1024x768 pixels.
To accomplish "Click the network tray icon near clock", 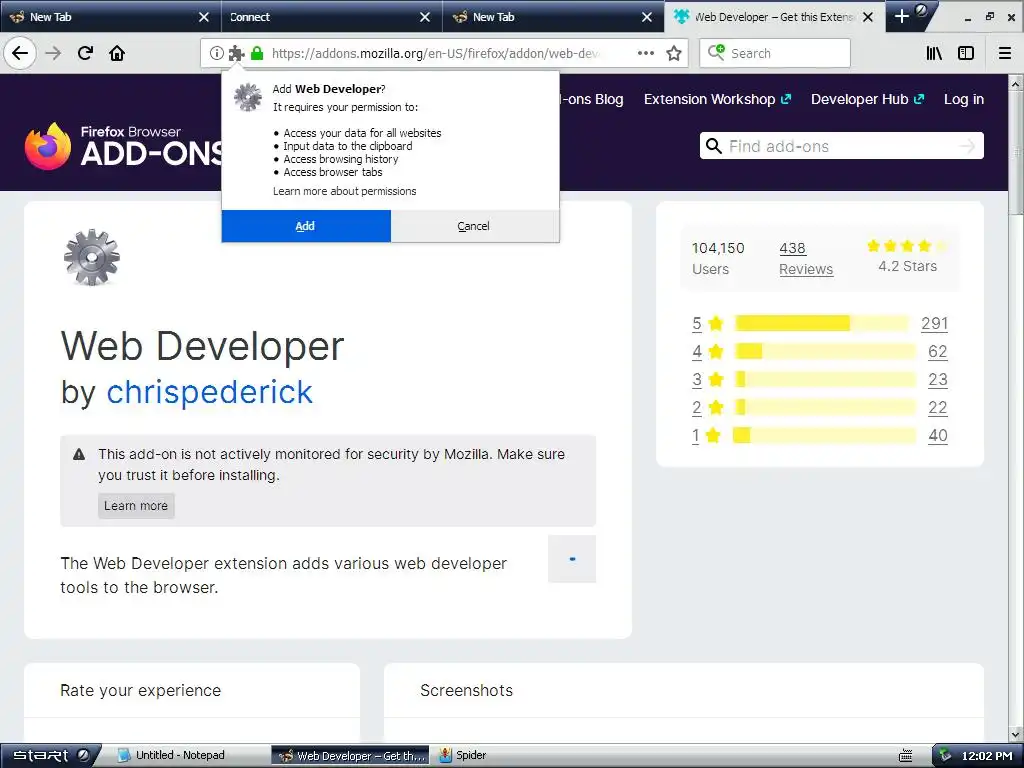I will [945, 756].
